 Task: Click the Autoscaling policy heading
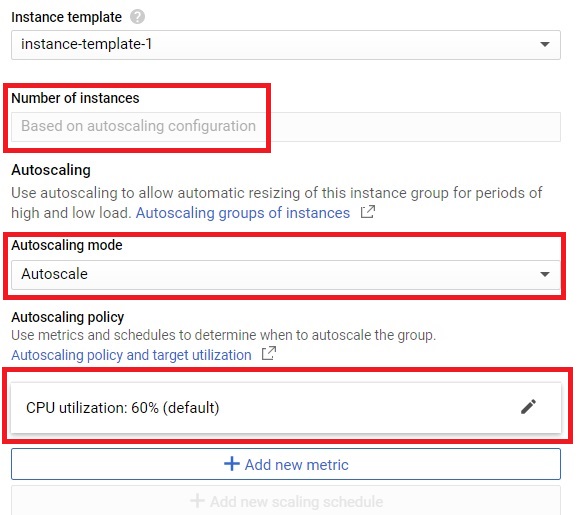[68, 317]
